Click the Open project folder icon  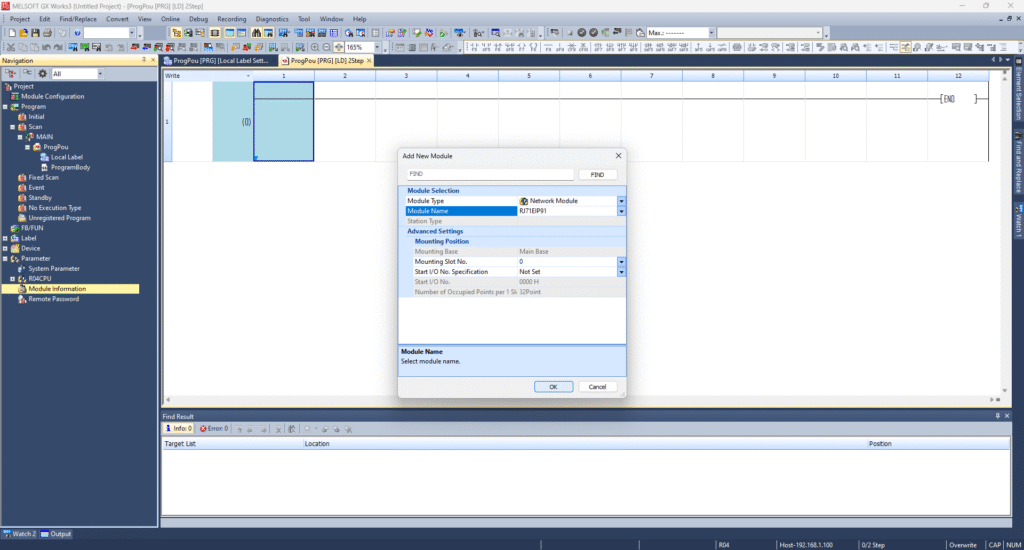point(24,33)
